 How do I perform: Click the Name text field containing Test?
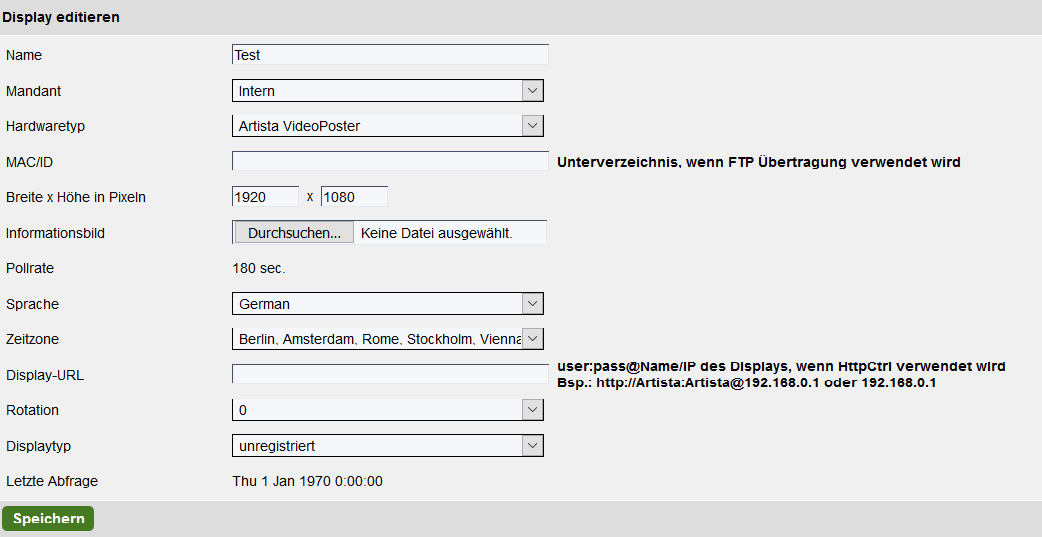point(390,55)
